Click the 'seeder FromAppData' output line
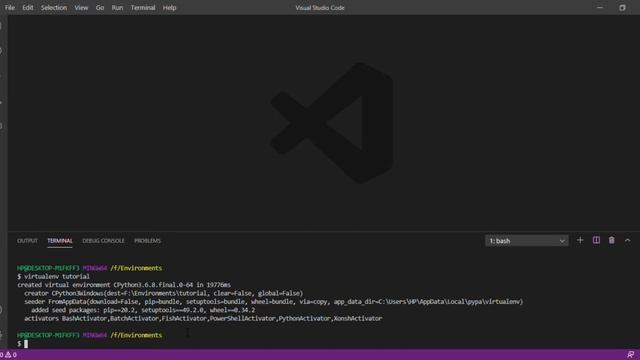This screenshot has height=360, width=640. pyautogui.click(x=273, y=302)
